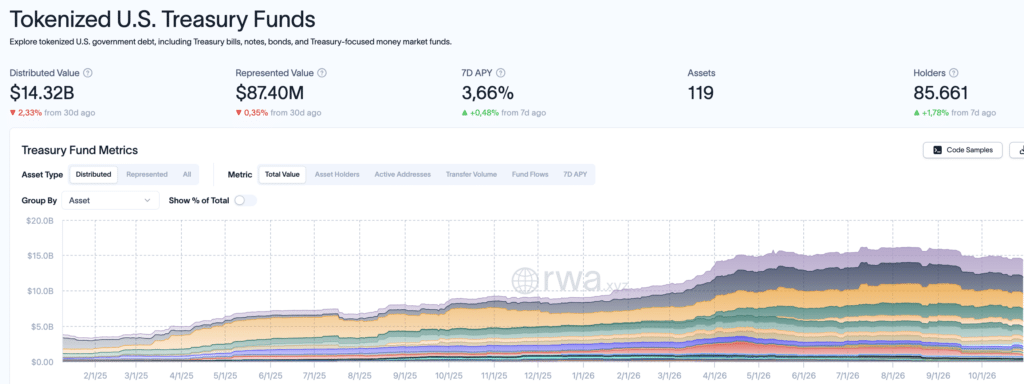The width and height of the screenshot is (1024, 384).
Task: Click the 10/1/25 x-axis date
Action: 449,376
